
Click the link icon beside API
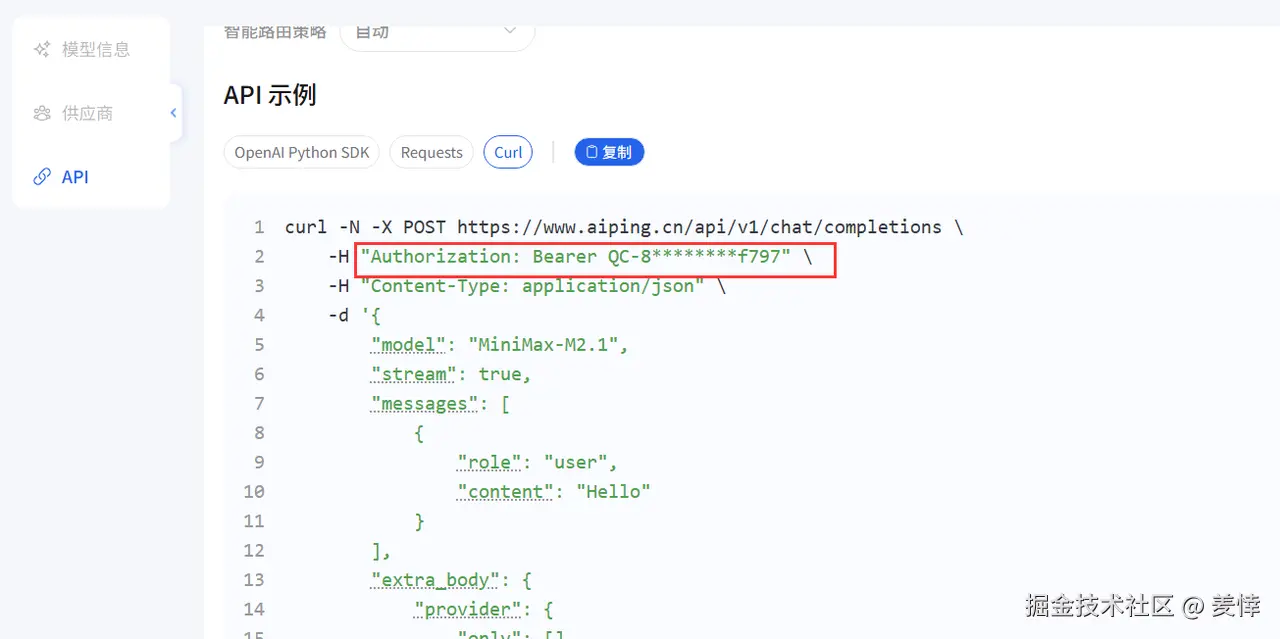pos(42,177)
